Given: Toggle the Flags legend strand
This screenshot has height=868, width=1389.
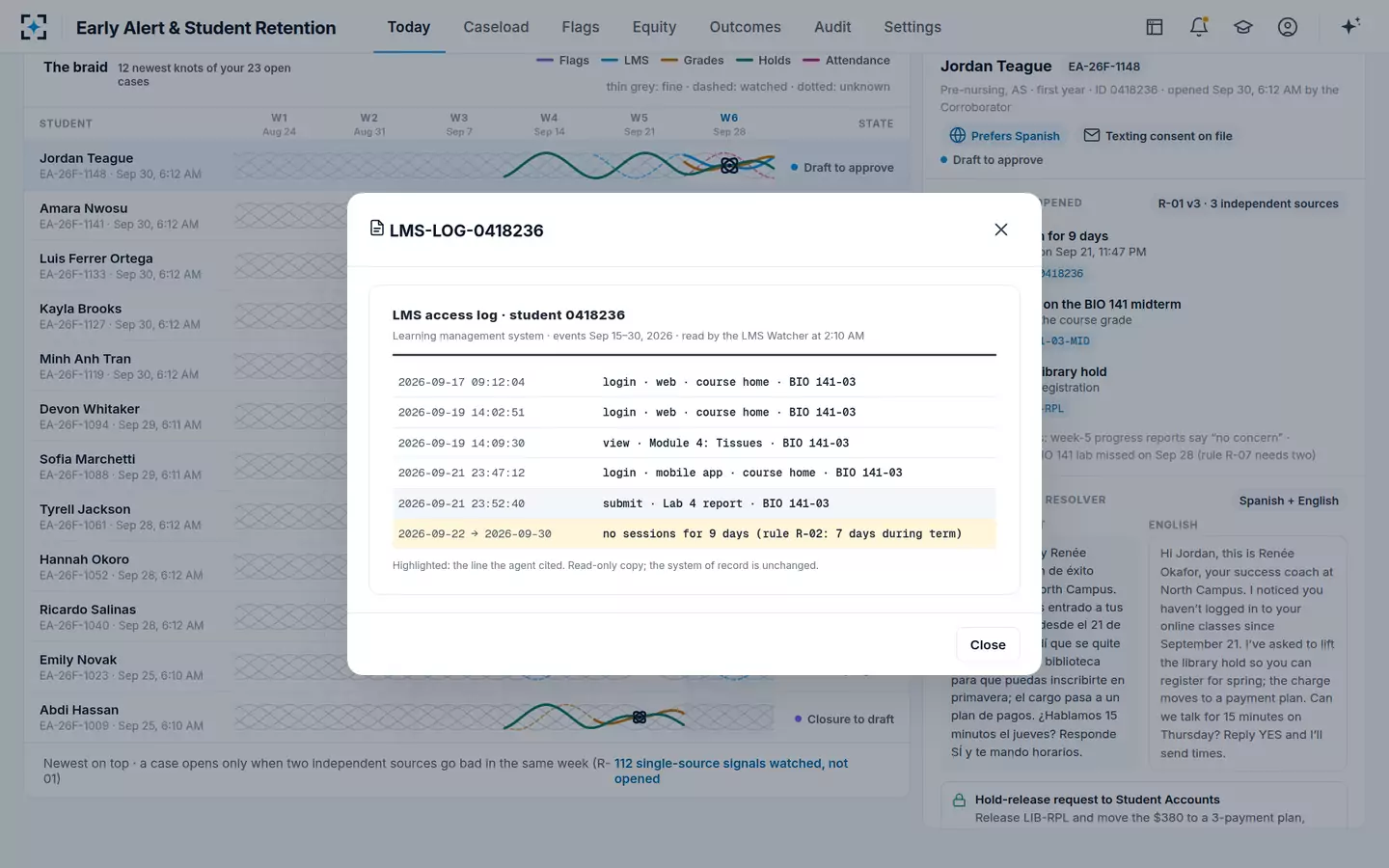Looking at the screenshot, I should pos(562,61).
